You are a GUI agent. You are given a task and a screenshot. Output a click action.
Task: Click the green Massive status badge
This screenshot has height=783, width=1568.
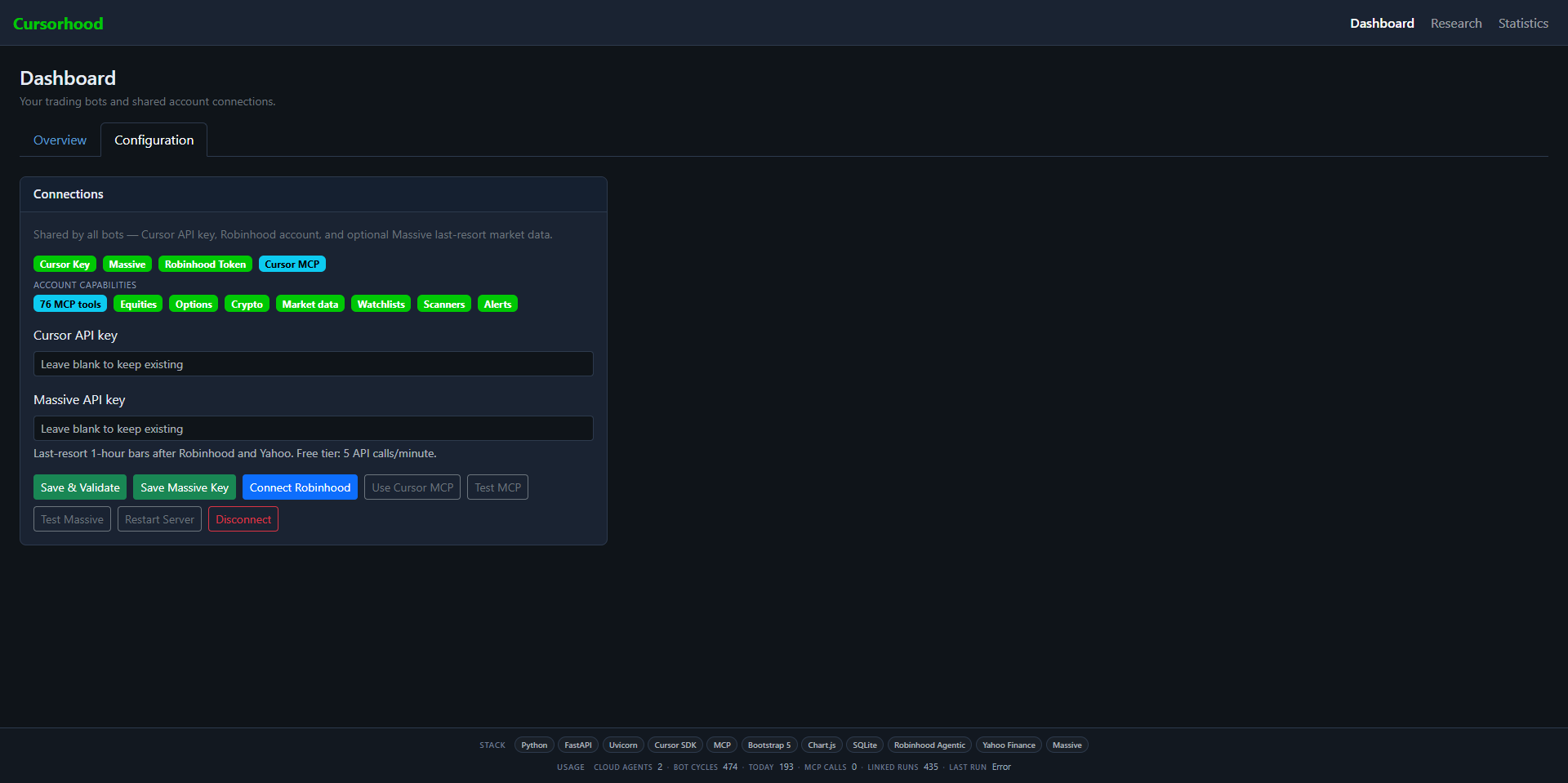click(127, 264)
